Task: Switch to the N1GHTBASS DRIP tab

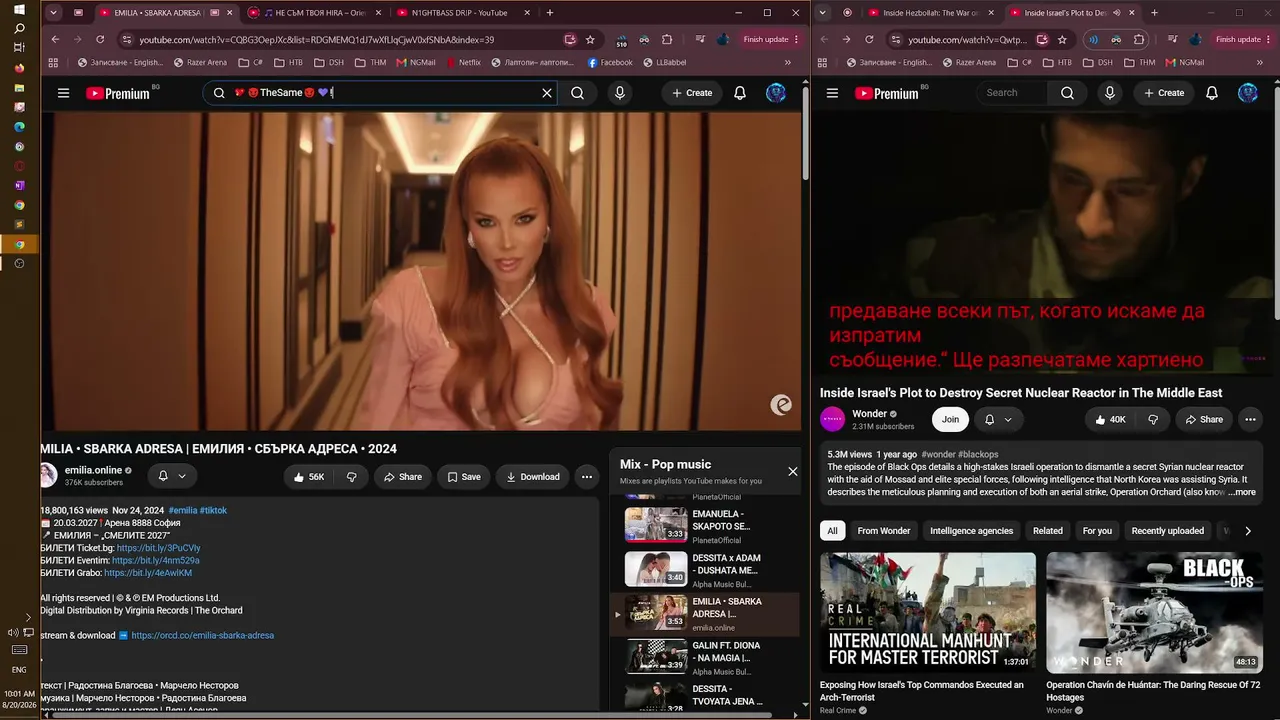Action: 457,13
